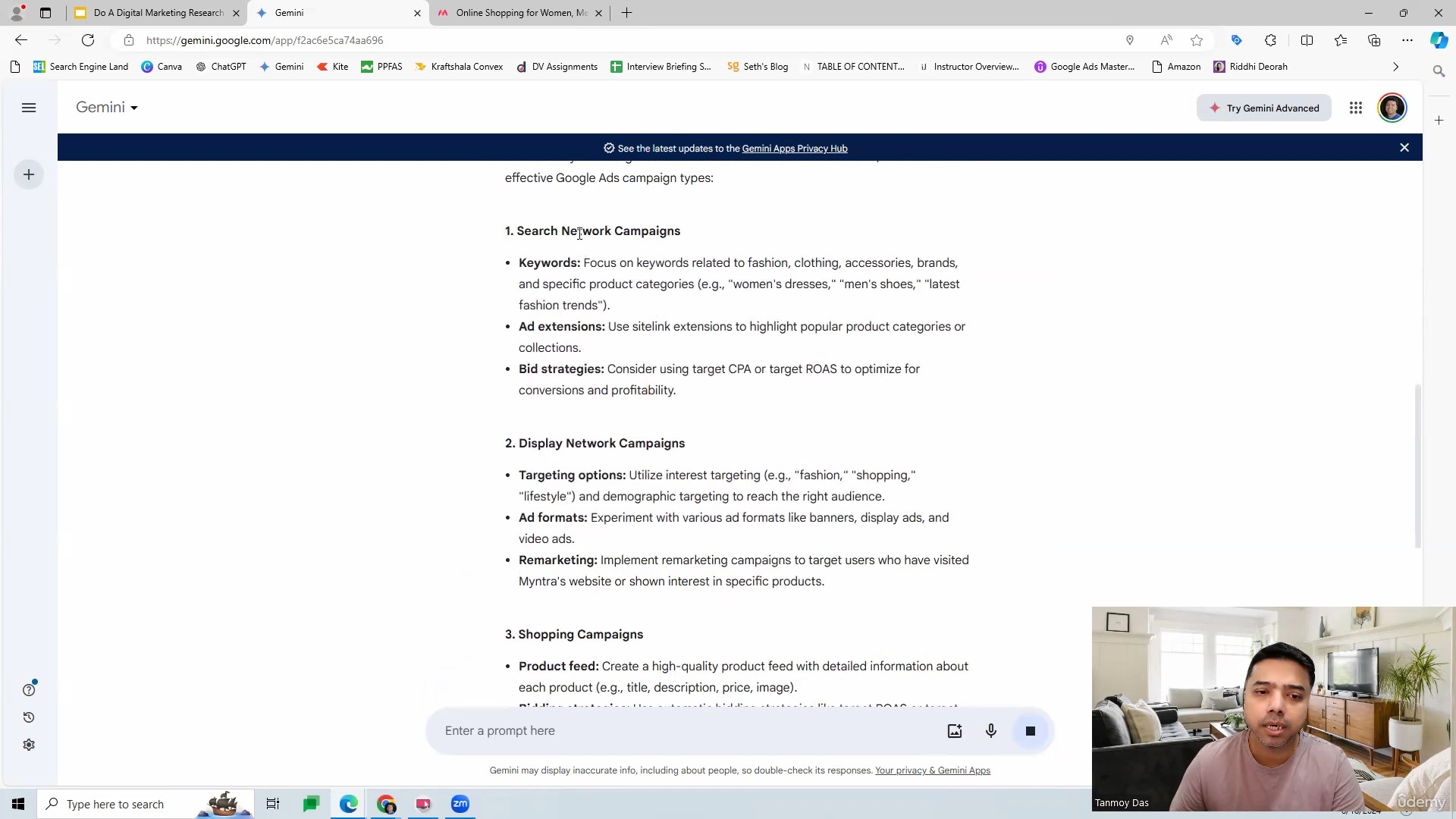Click the Windows taskbar search box

[x=144, y=804]
